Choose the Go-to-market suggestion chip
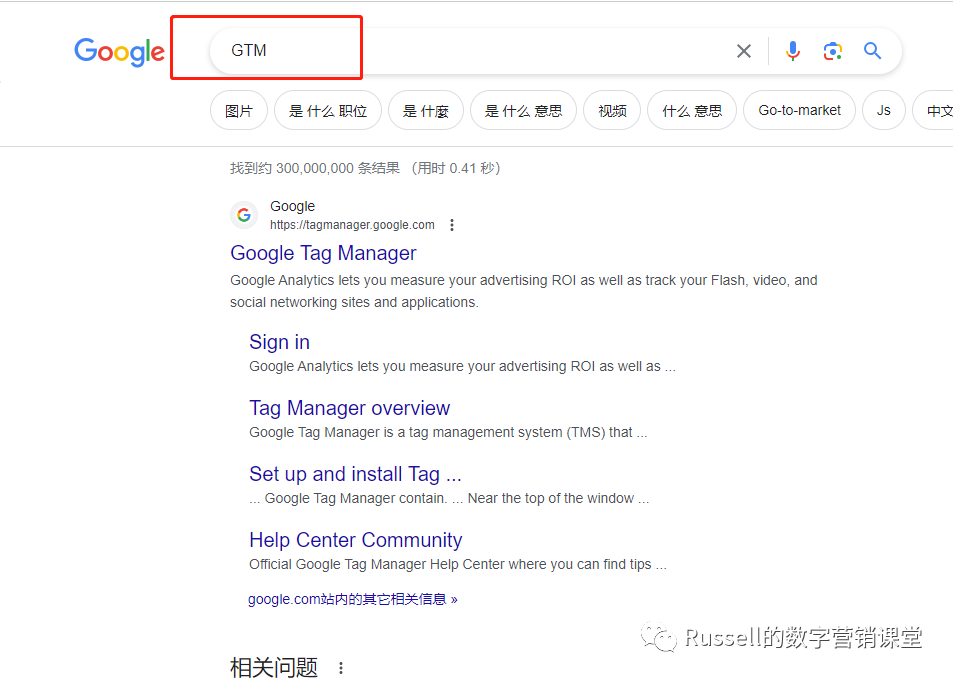The width and height of the screenshot is (953, 679). click(x=799, y=111)
